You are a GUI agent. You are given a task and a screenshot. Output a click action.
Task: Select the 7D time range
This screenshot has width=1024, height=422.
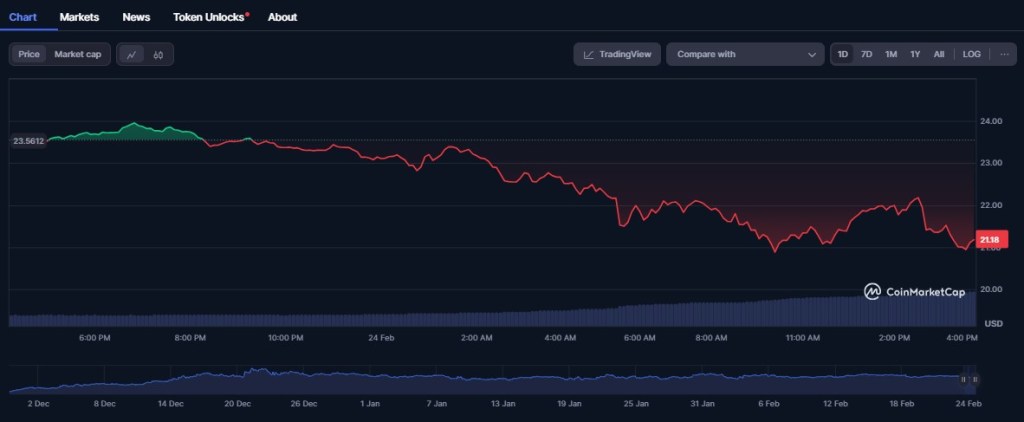pyautogui.click(x=867, y=54)
